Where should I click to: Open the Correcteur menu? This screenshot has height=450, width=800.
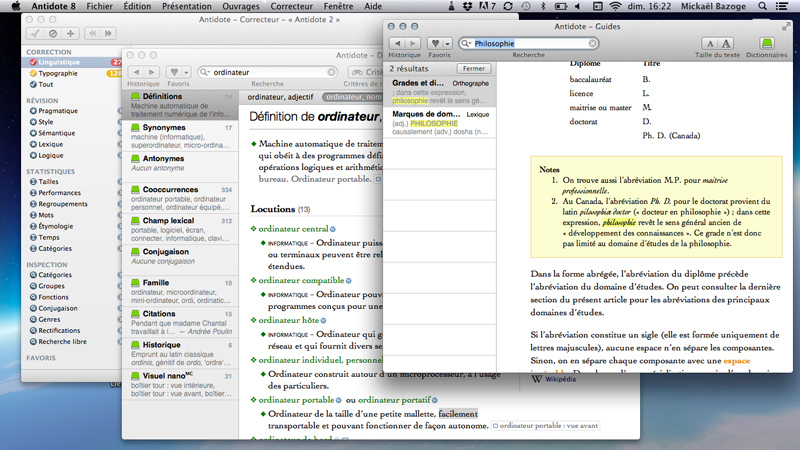pyautogui.click(x=291, y=6)
